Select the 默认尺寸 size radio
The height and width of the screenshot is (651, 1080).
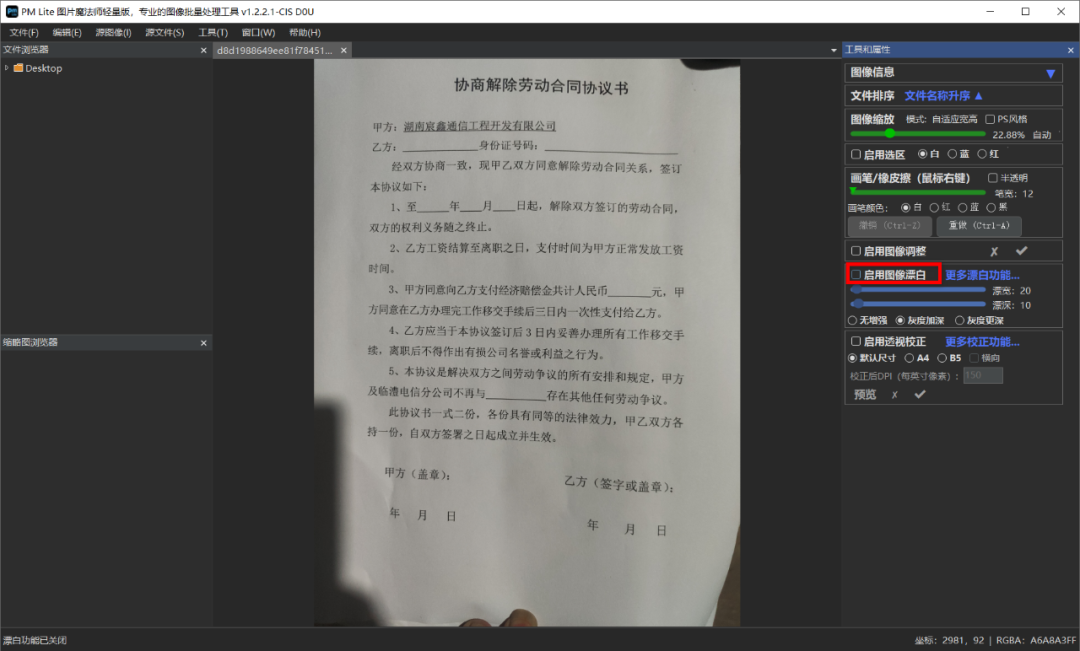[x=852, y=358]
